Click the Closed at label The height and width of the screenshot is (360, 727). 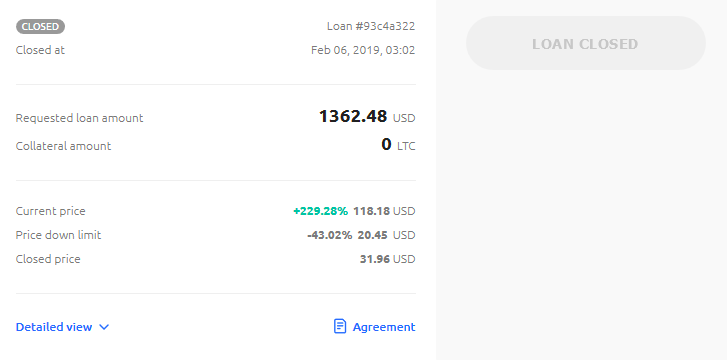tap(40, 50)
